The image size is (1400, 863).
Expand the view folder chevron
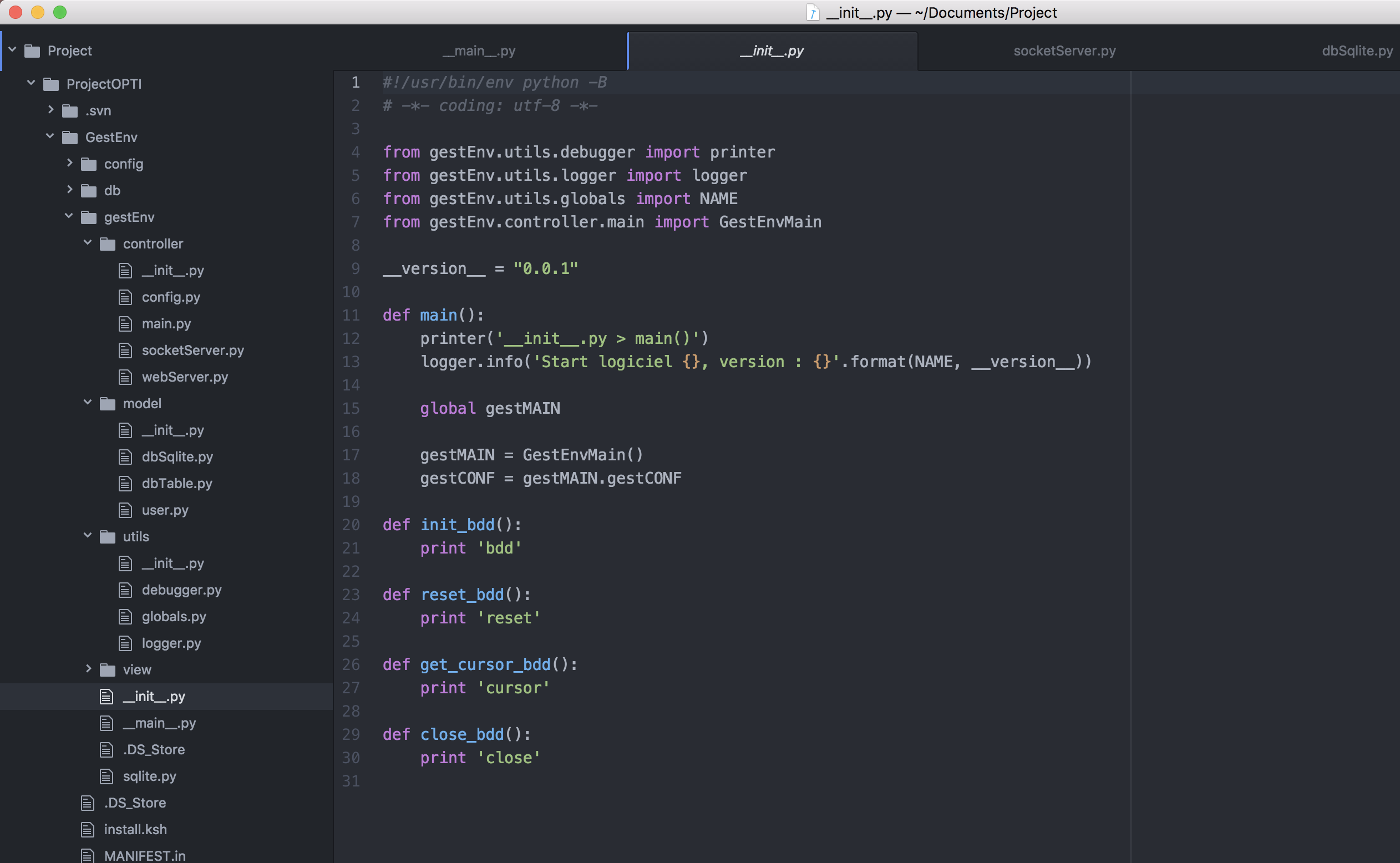[88, 668]
